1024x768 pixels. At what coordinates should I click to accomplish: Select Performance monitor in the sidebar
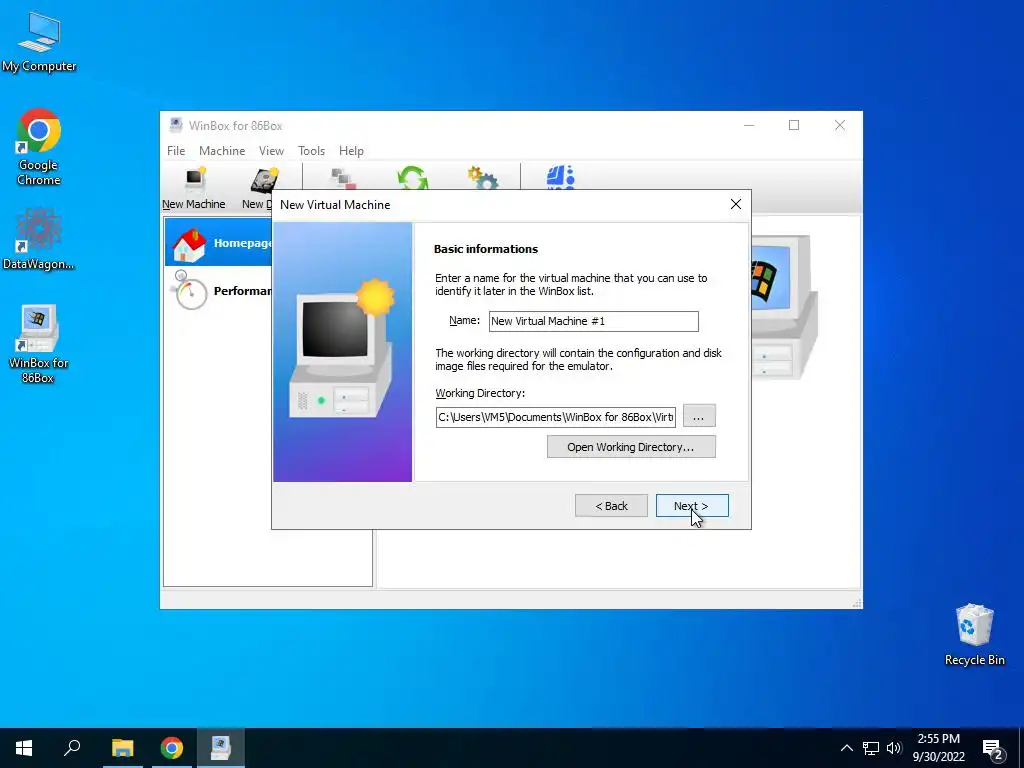coord(219,291)
